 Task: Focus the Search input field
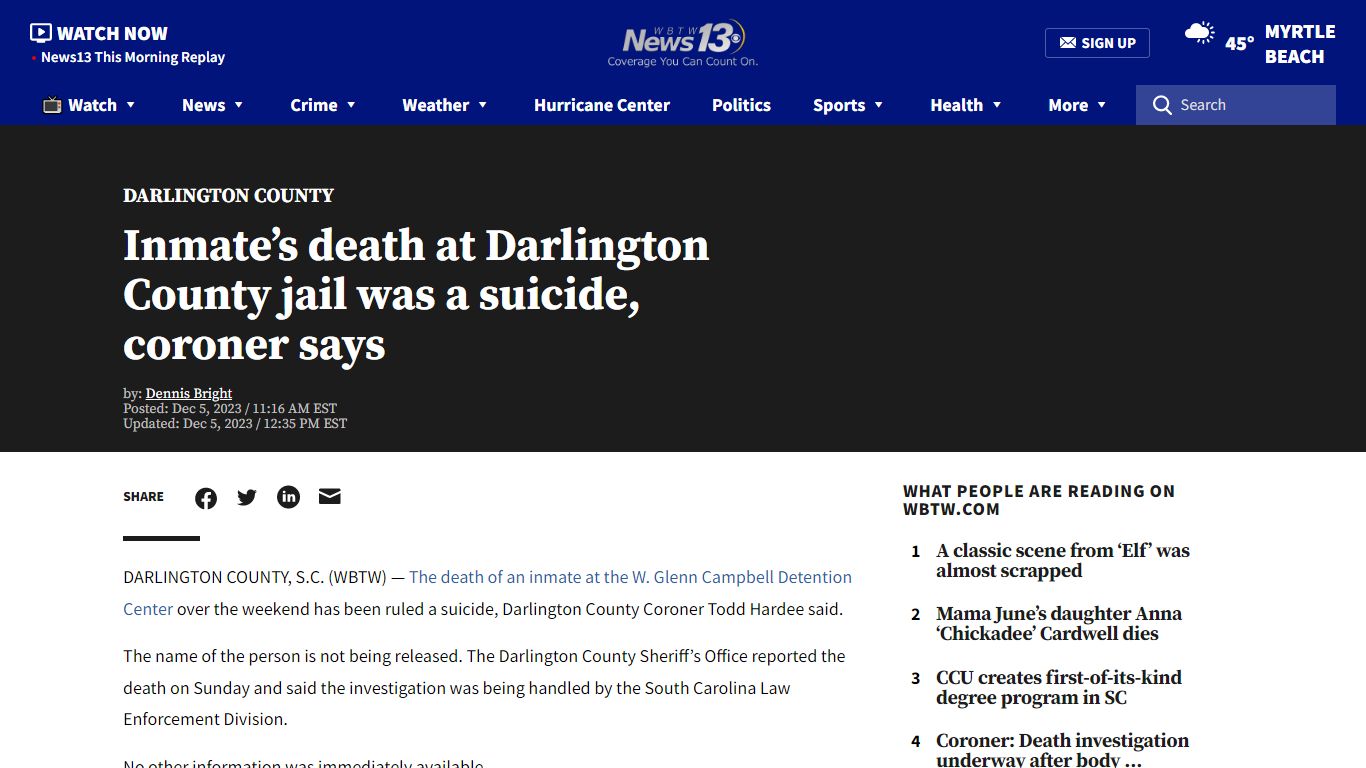(1236, 105)
